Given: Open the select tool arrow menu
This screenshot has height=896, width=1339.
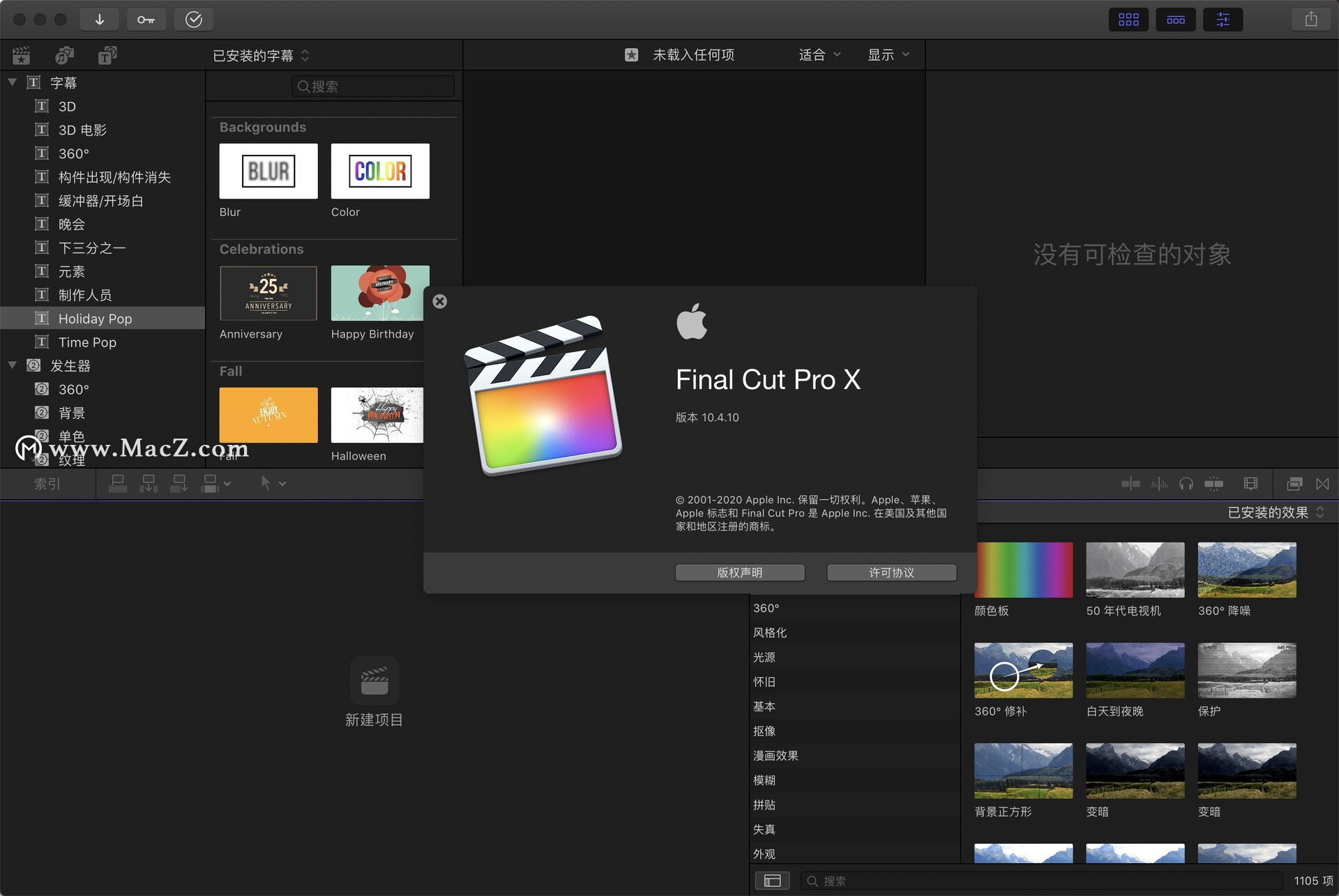Looking at the screenshot, I should tap(273, 483).
